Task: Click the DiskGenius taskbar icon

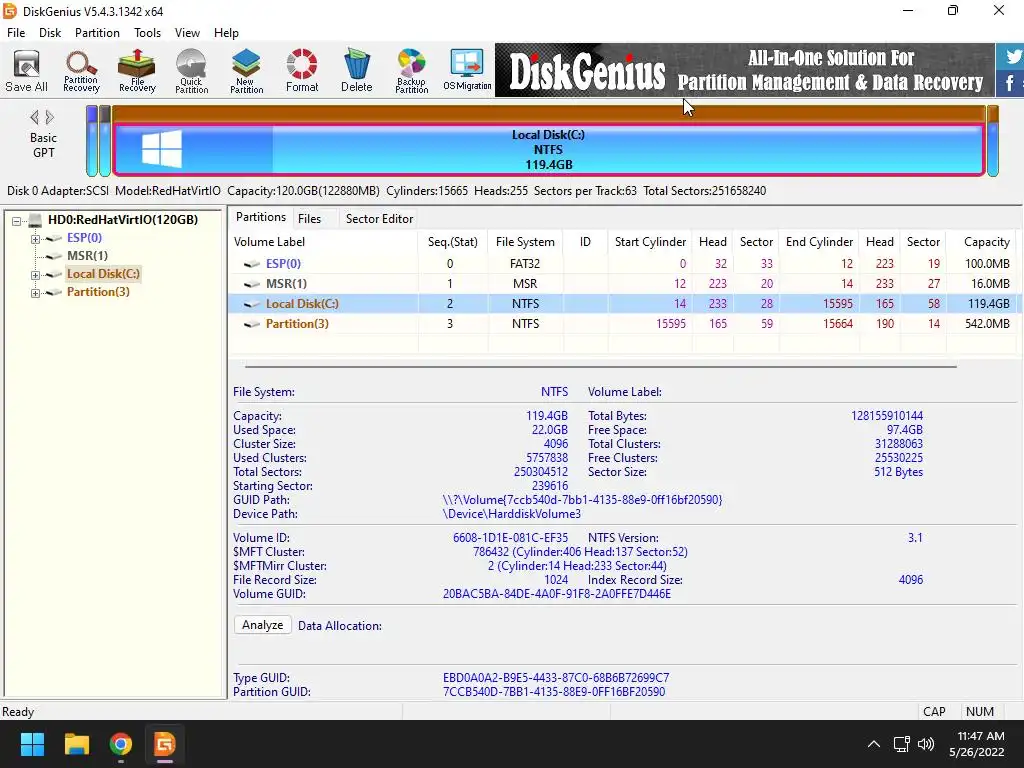Action: pos(165,744)
